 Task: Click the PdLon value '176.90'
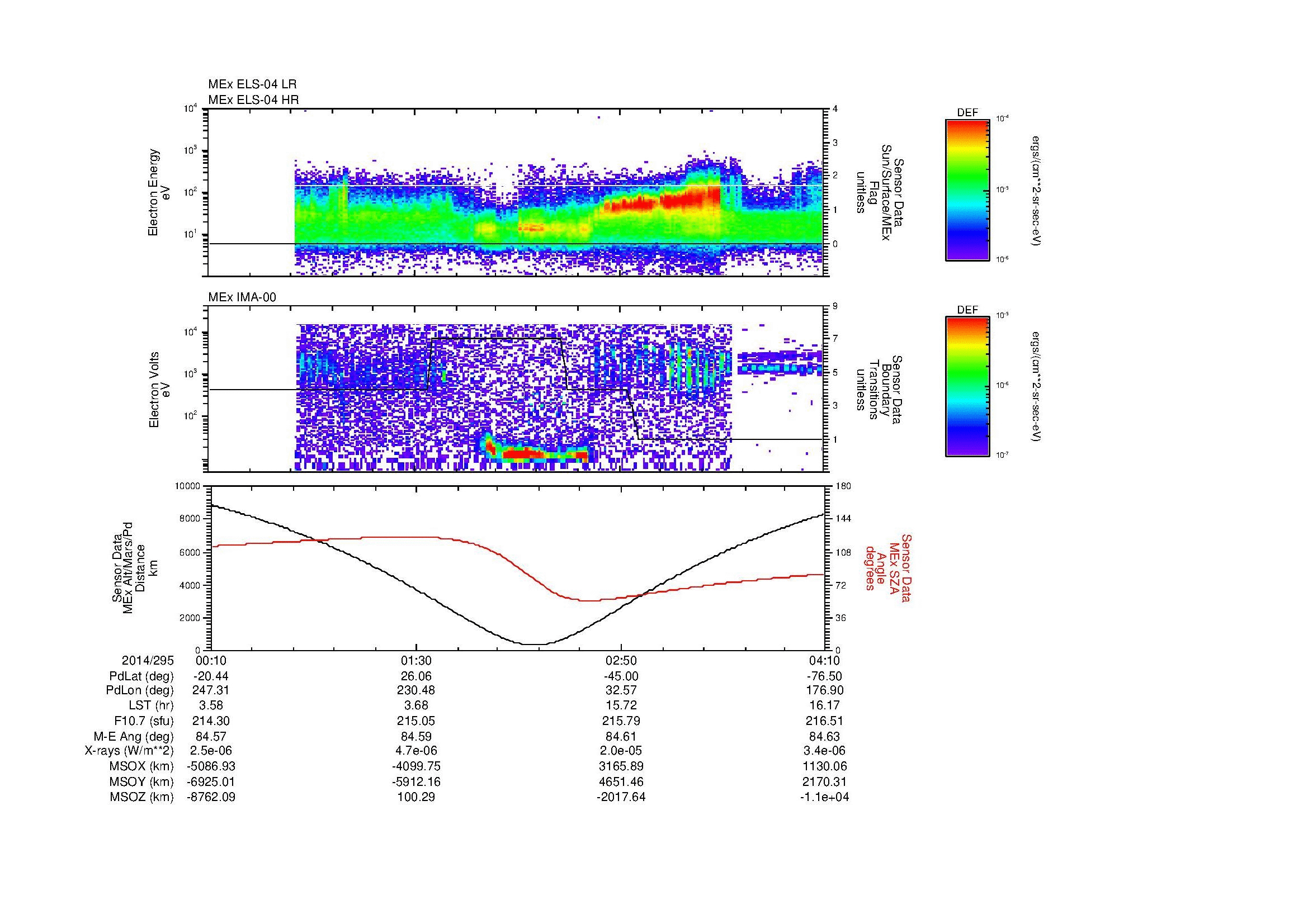[824, 690]
